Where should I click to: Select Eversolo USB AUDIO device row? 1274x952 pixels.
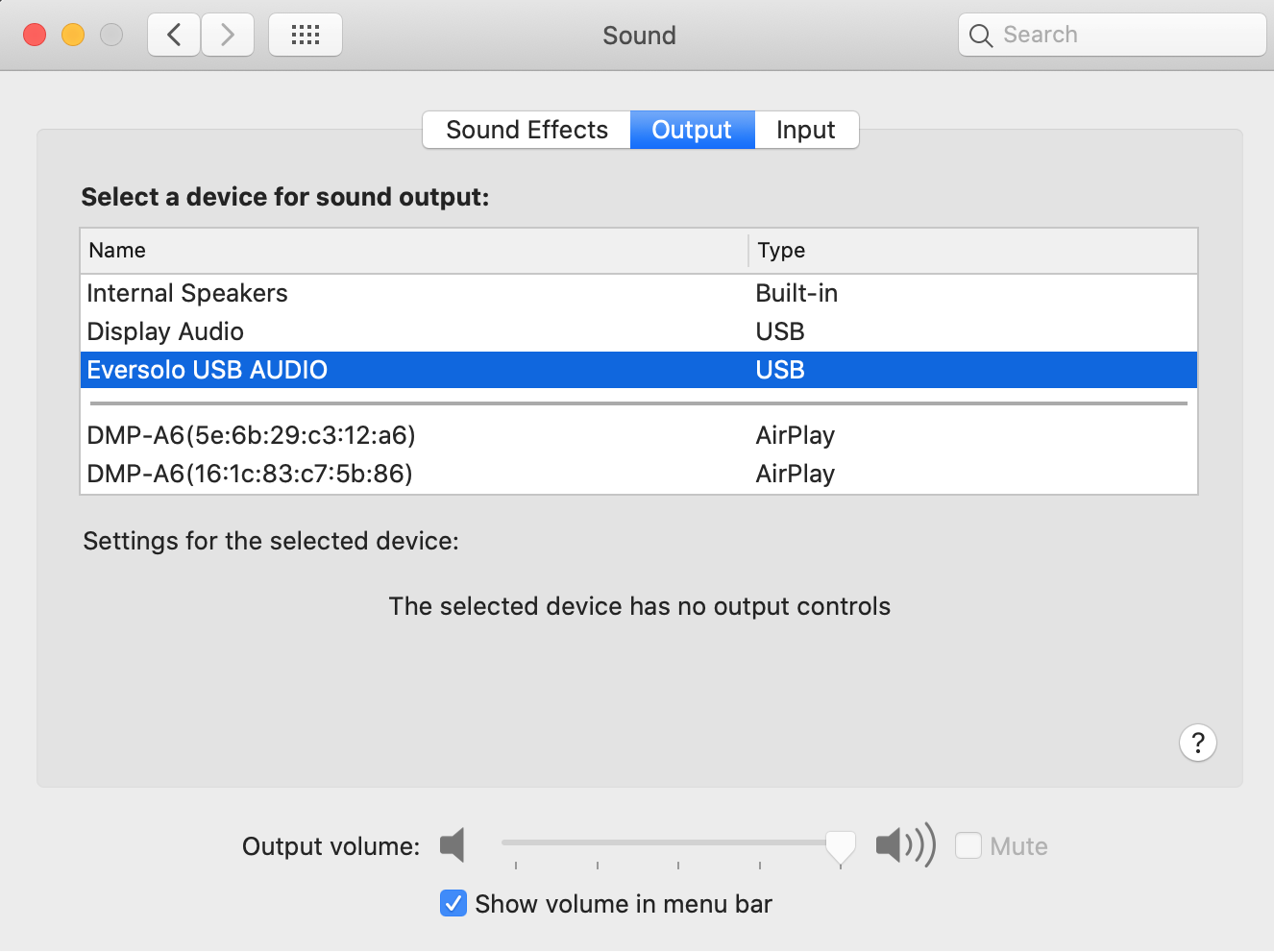639,370
